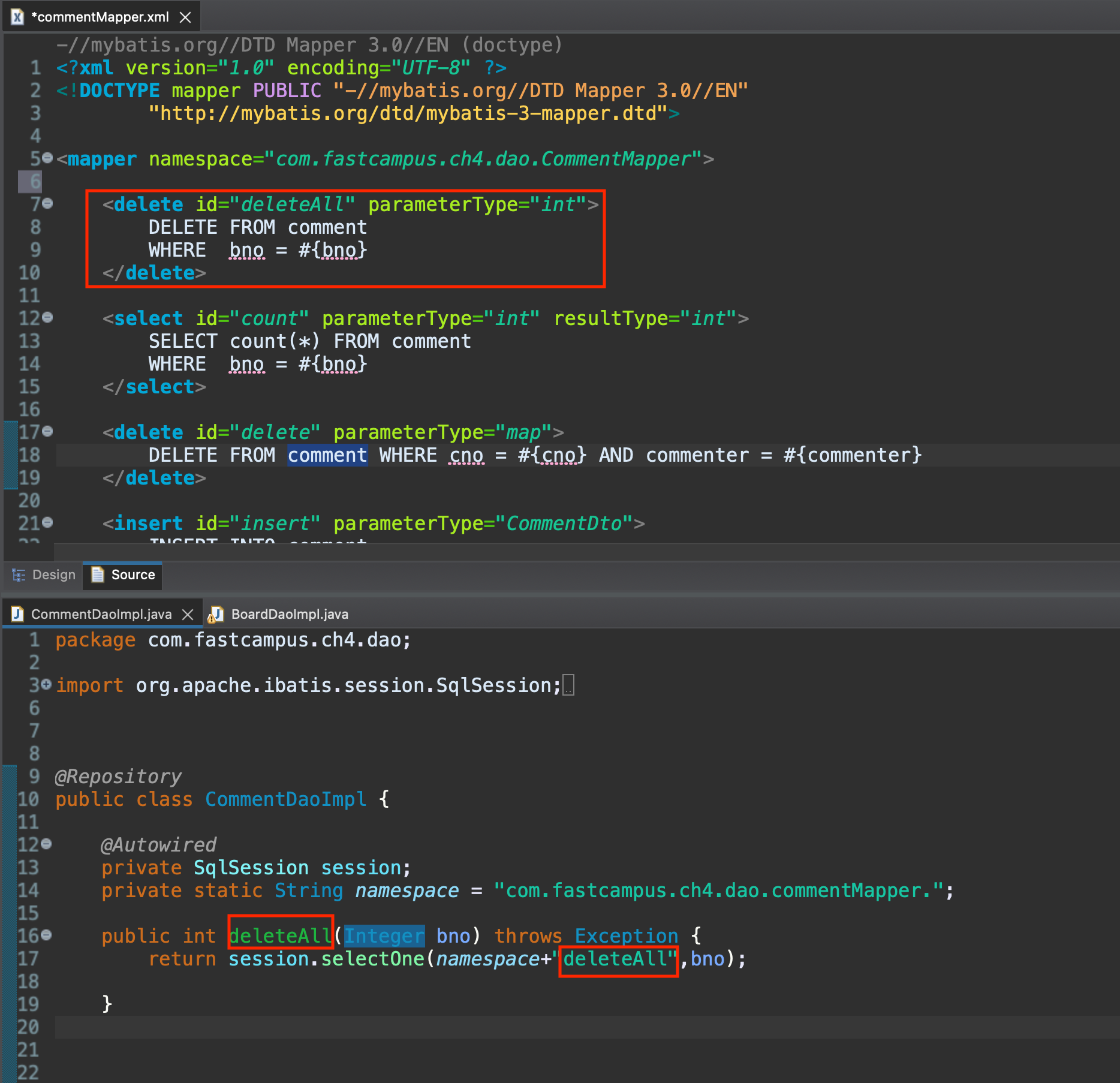Click the 'com.fastcampus.ch4.dao.commentMapper.' string literal
Image resolution: width=1120 pixels, height=1083 pixels.
coord(719,891)
